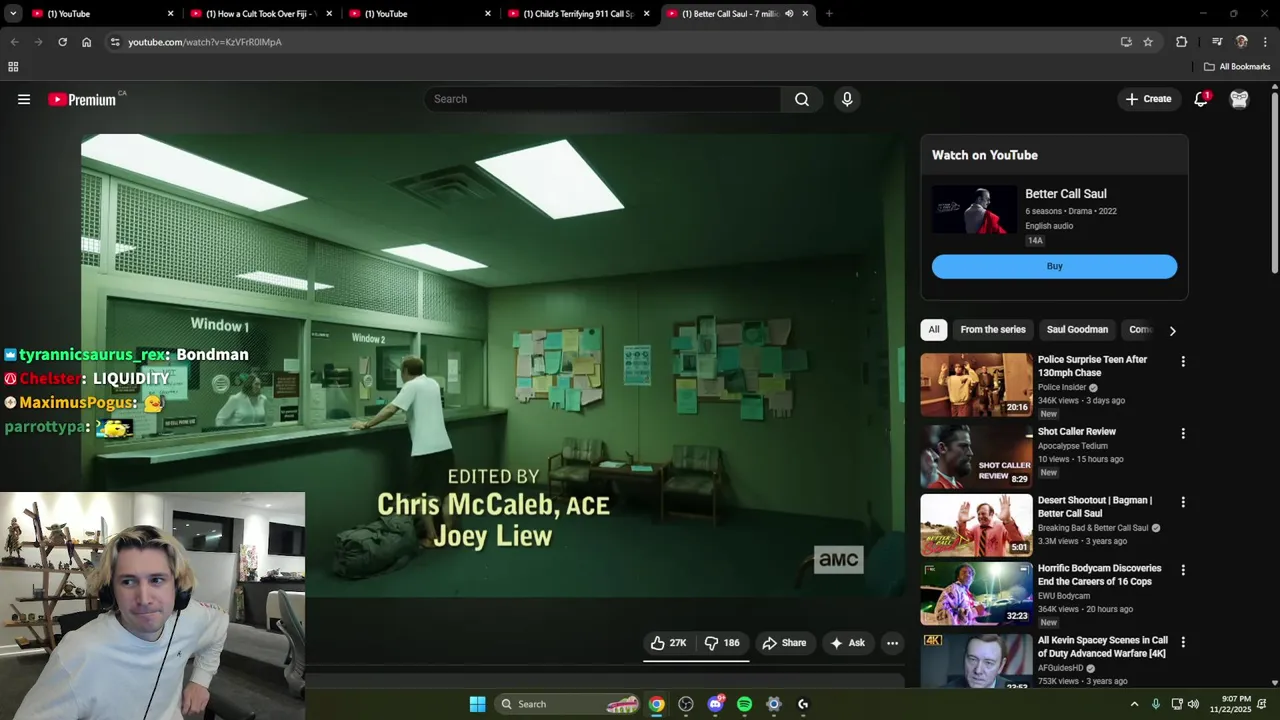Open the bookmarks bar apps grid
1280x720 pixels.
(13, 67)
